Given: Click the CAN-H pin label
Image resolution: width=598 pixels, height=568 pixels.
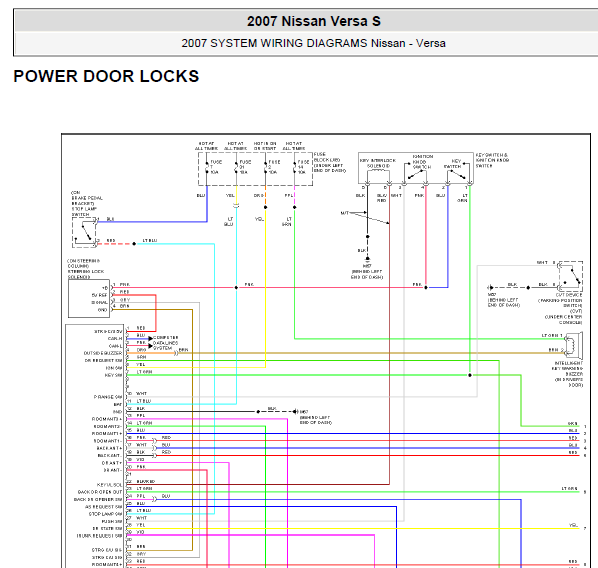Looking at the screenshot, I should click(115, 339).
